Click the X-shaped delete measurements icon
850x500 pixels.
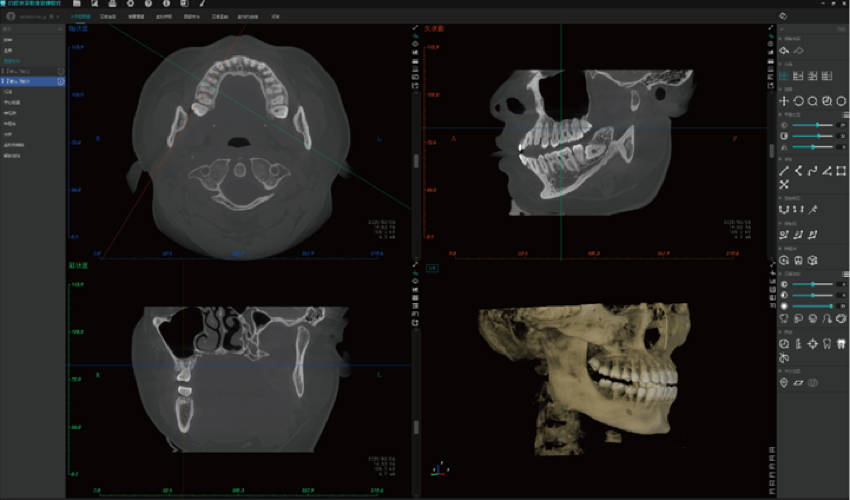(784, 185)
